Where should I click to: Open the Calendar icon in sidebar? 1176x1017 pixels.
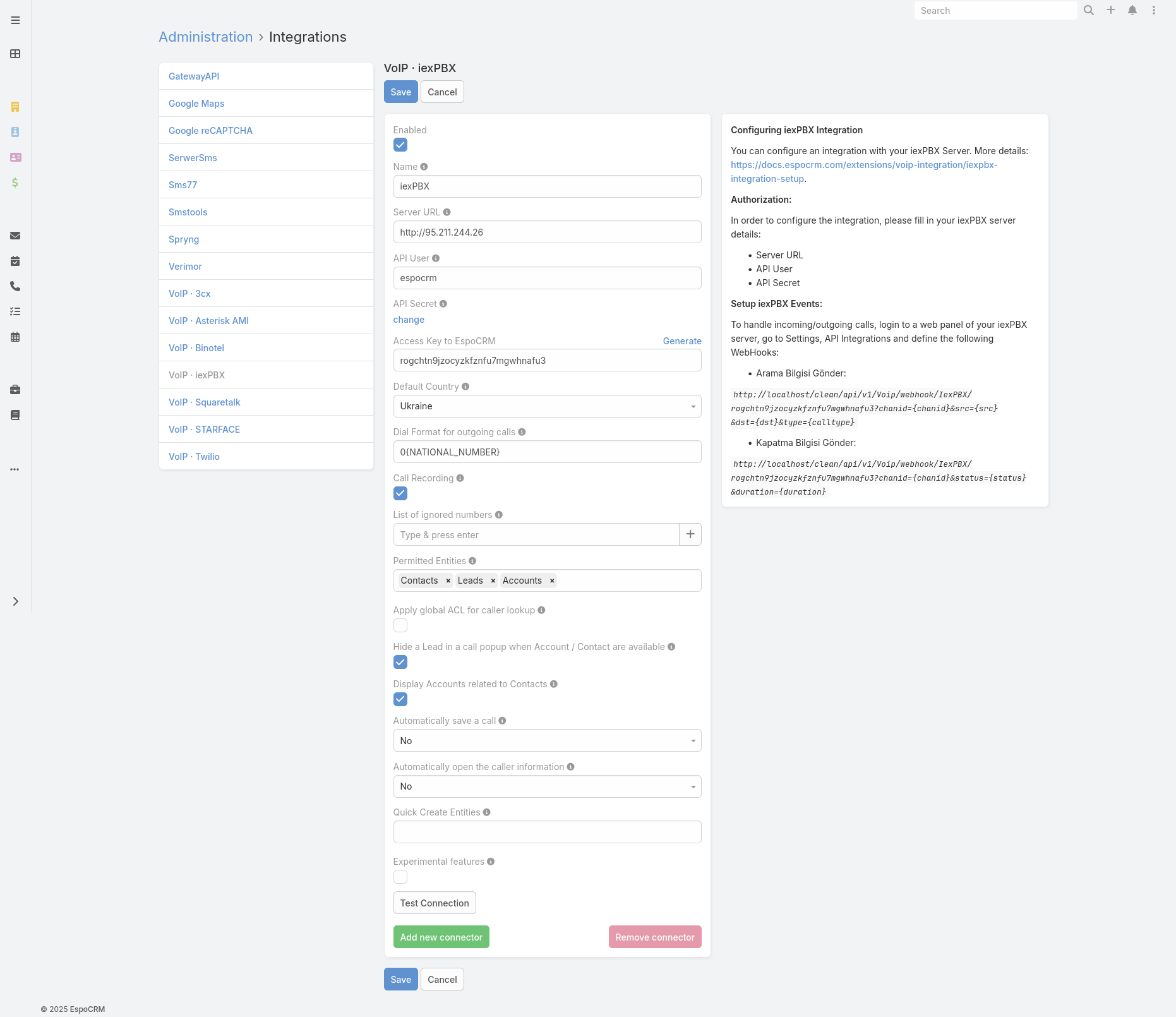[x=15, y=337]
